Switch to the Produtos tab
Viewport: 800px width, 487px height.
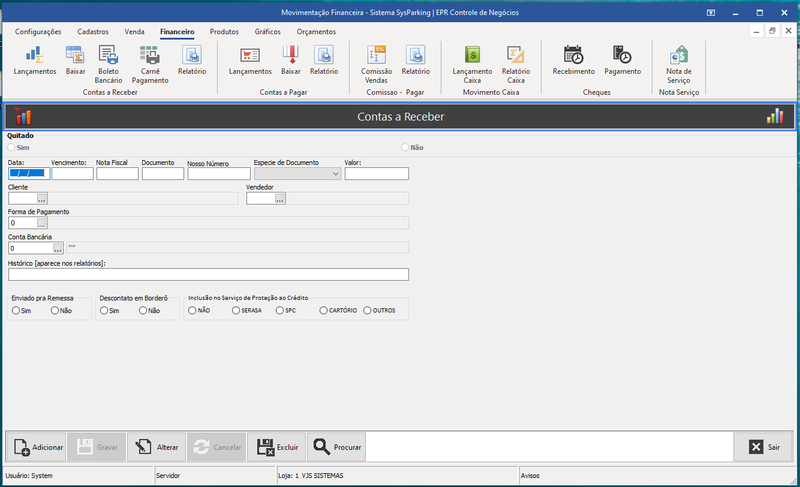[x=224, y=32]
